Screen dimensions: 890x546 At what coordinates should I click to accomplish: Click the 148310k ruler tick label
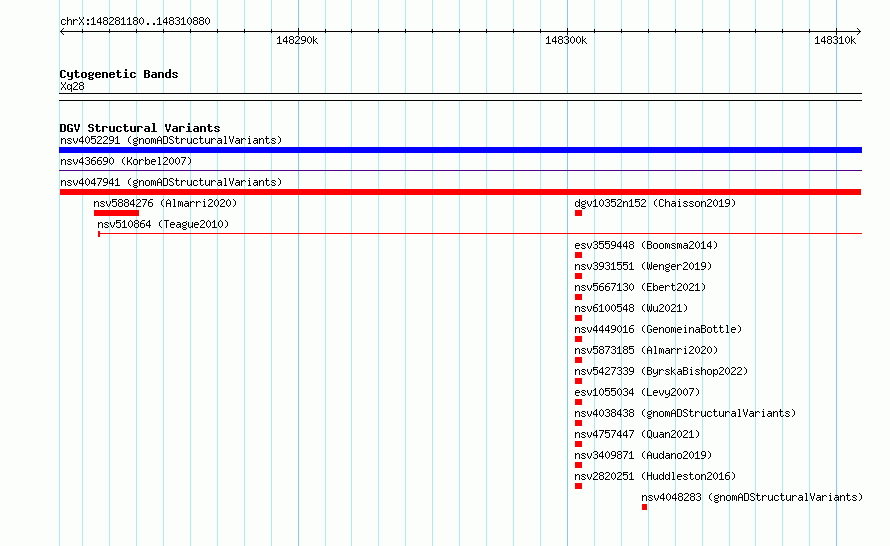(835, 40)
